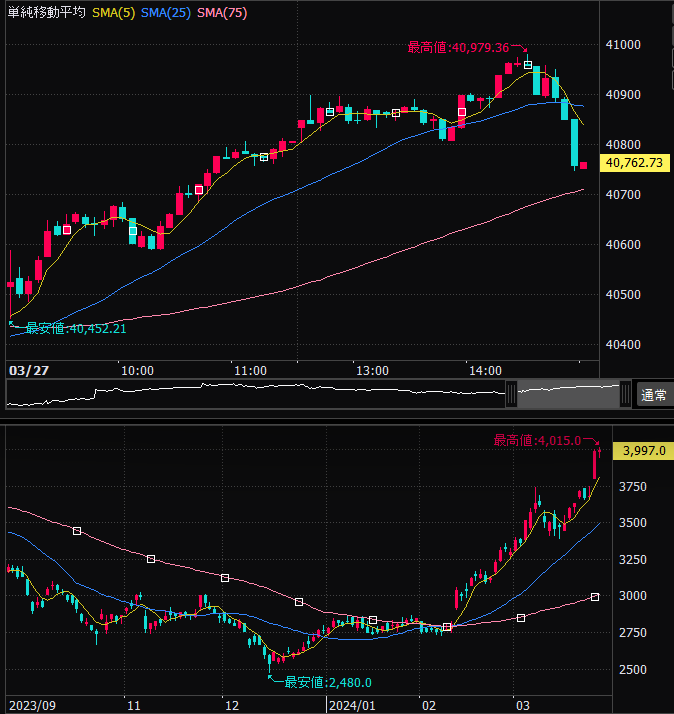Click the square marker at the 40,979.36 high candle
This screenshot has height=714, width=674.
[x=528, y=65]
